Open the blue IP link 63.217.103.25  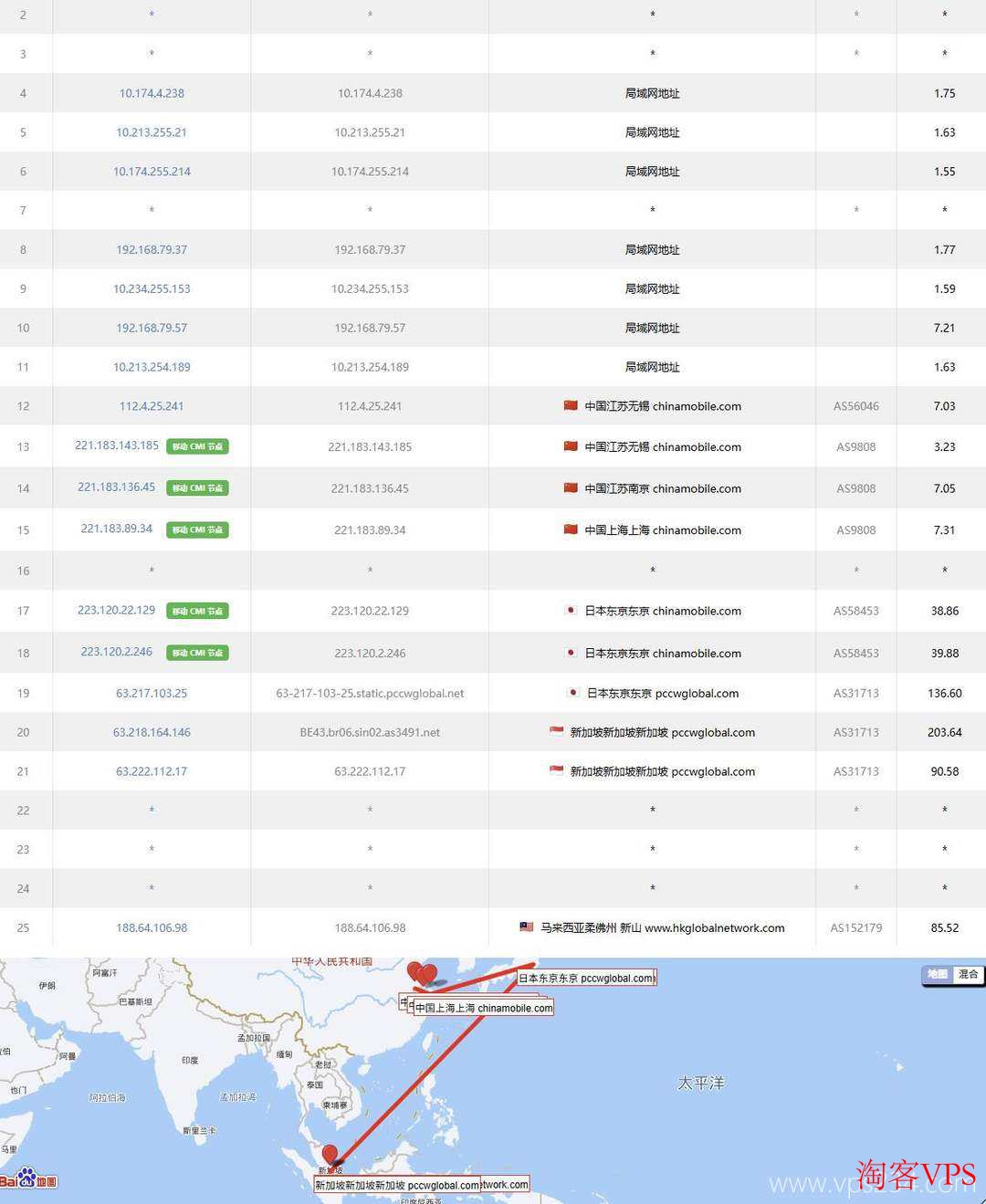(152, 694)
